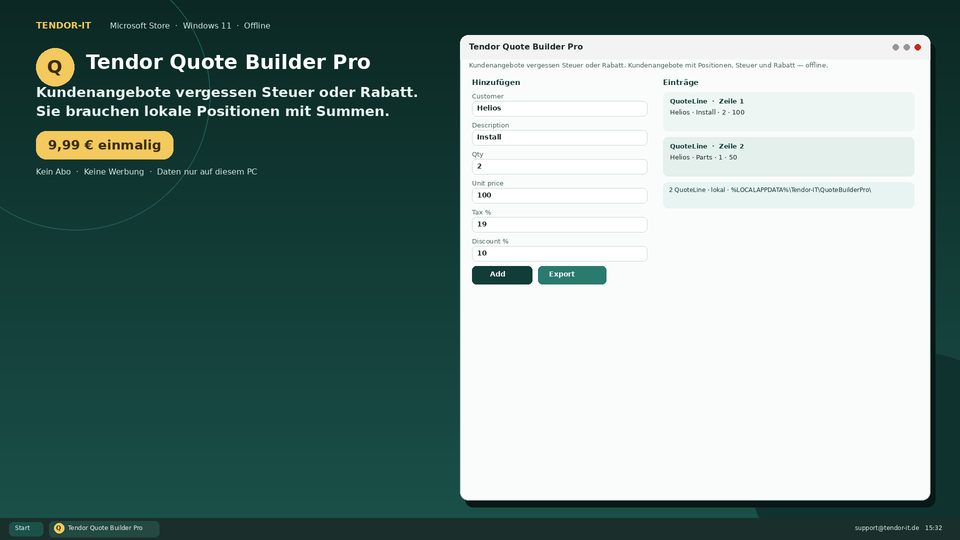Image resolution: width=960 pixels, height=540 pixels.
Task: Click the Tendor Quote Builder Pro window title
Action: 526,47
